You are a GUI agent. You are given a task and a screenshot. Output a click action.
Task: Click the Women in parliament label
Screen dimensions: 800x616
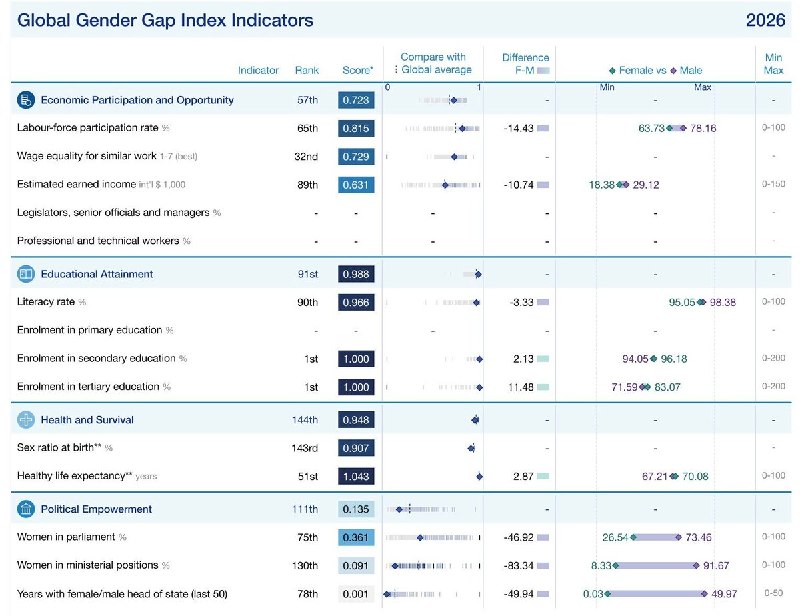[x=71, y=537]
